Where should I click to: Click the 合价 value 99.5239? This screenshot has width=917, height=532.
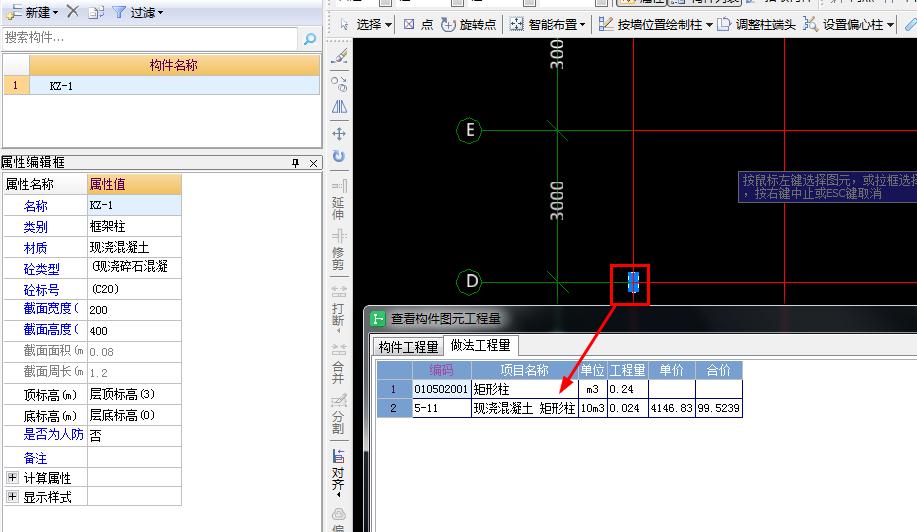click(719, 408)
